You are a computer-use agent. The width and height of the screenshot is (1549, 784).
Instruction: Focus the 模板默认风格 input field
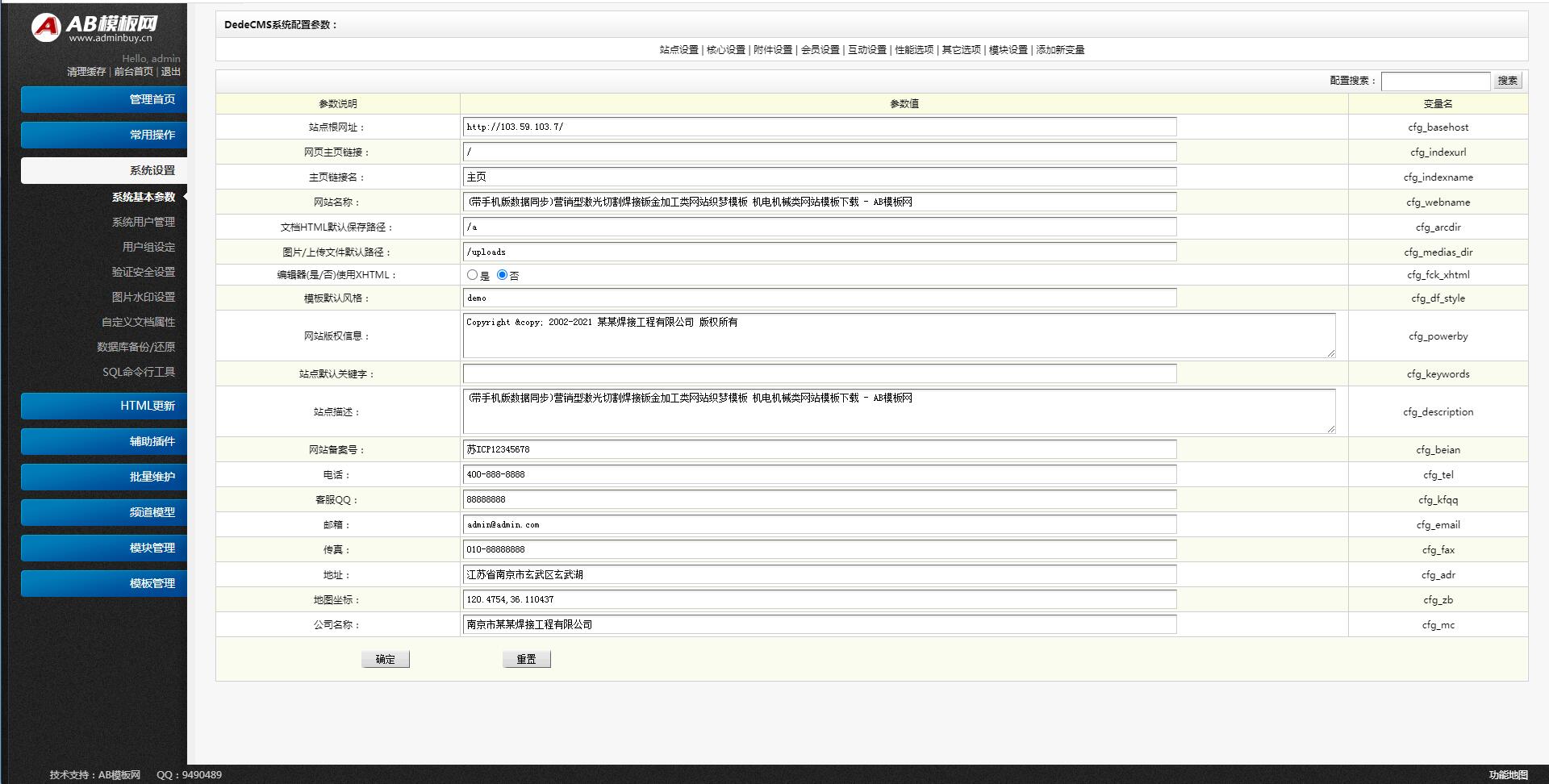tap(820, 298)
